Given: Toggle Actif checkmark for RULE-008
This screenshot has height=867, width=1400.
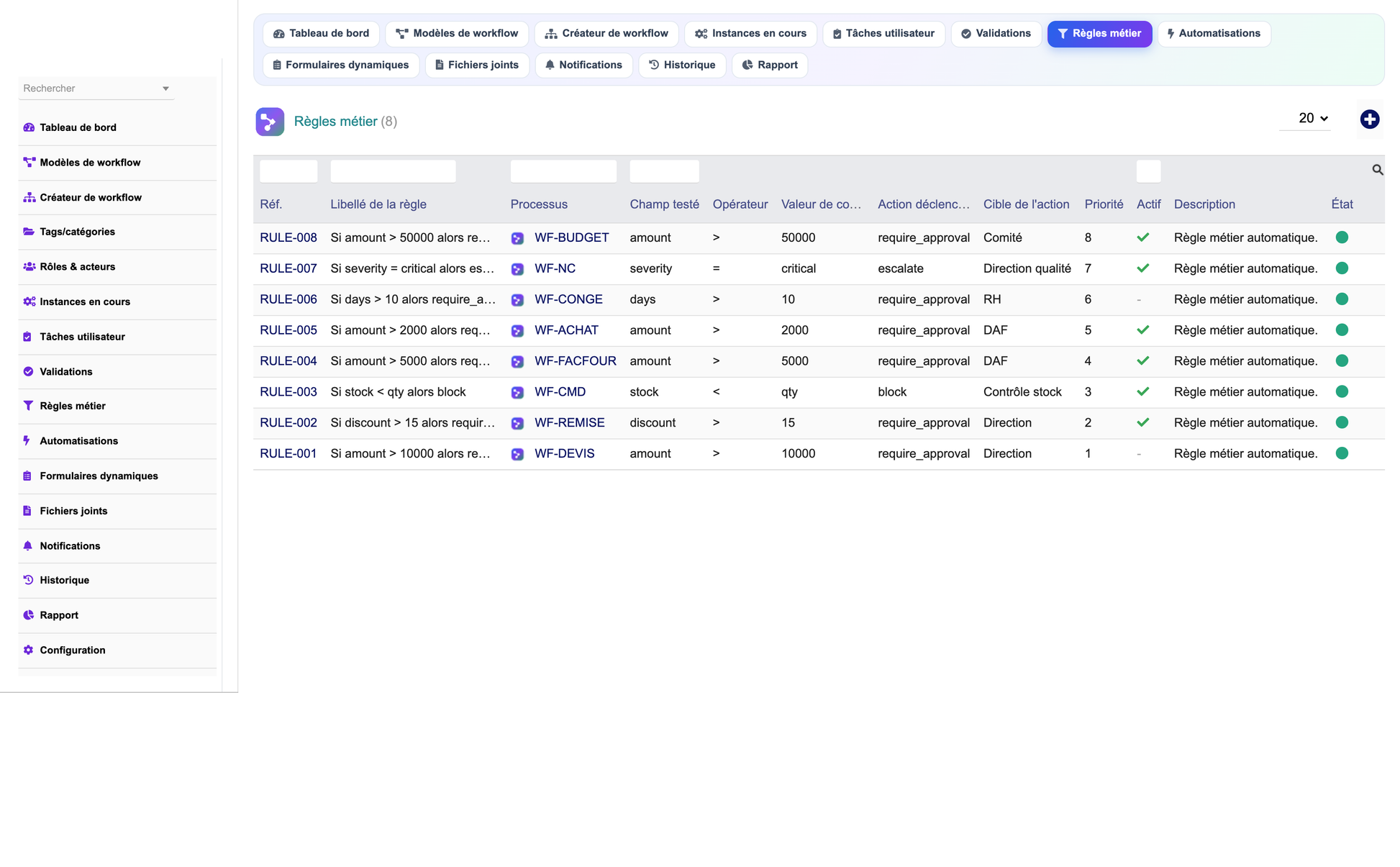Looking at the screenshot, I should pos(1142,237).
